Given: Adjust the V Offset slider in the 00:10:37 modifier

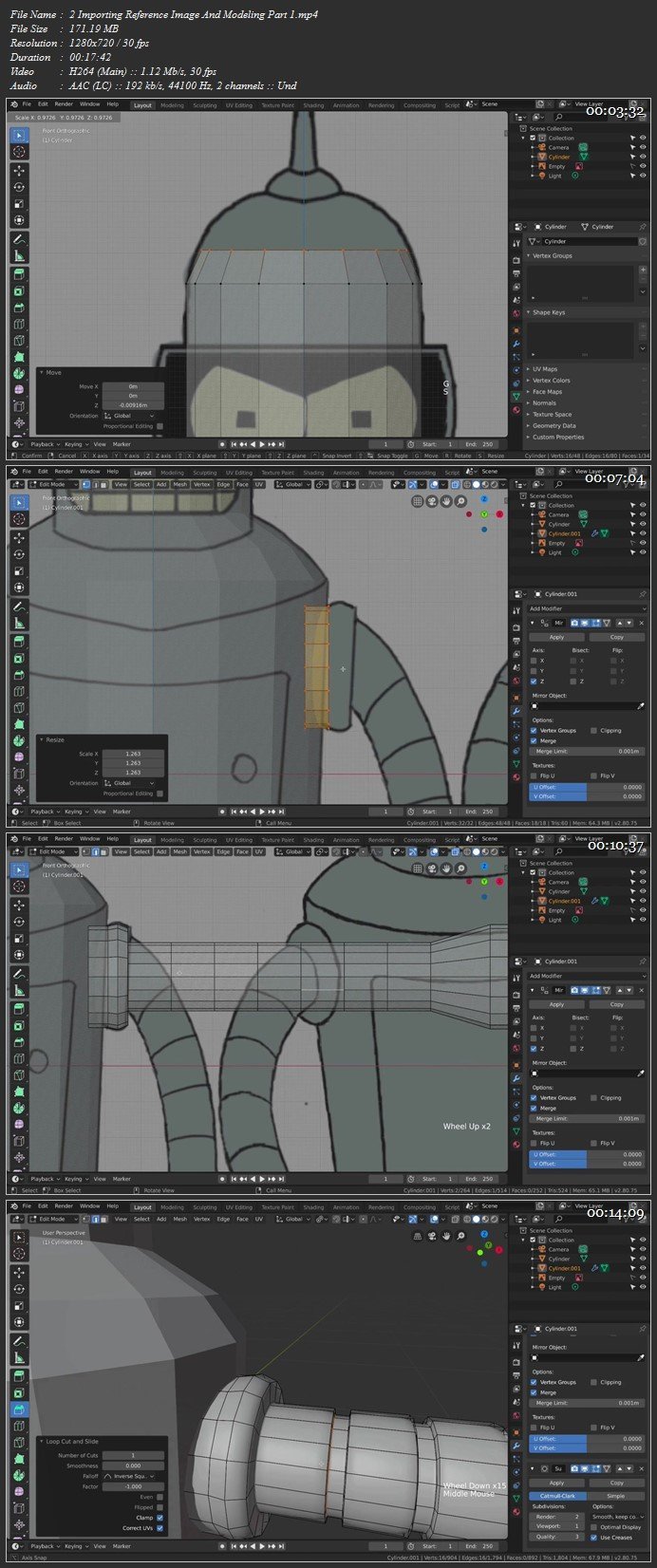Looking at the screenshot, I should 588,1164.
